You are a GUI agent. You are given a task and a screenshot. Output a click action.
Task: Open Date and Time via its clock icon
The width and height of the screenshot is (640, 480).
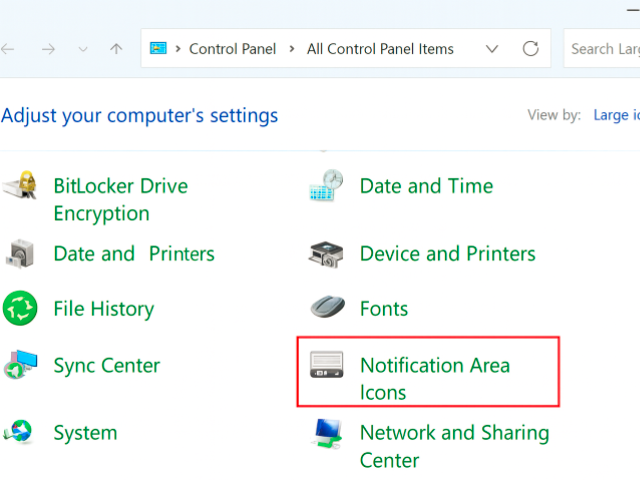click(x=326, y=186)
